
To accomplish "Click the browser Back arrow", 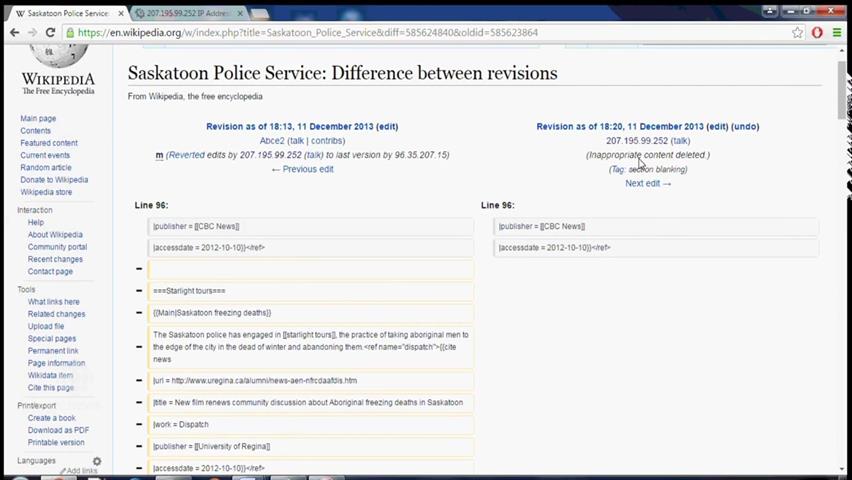I will tap(15, 33).
